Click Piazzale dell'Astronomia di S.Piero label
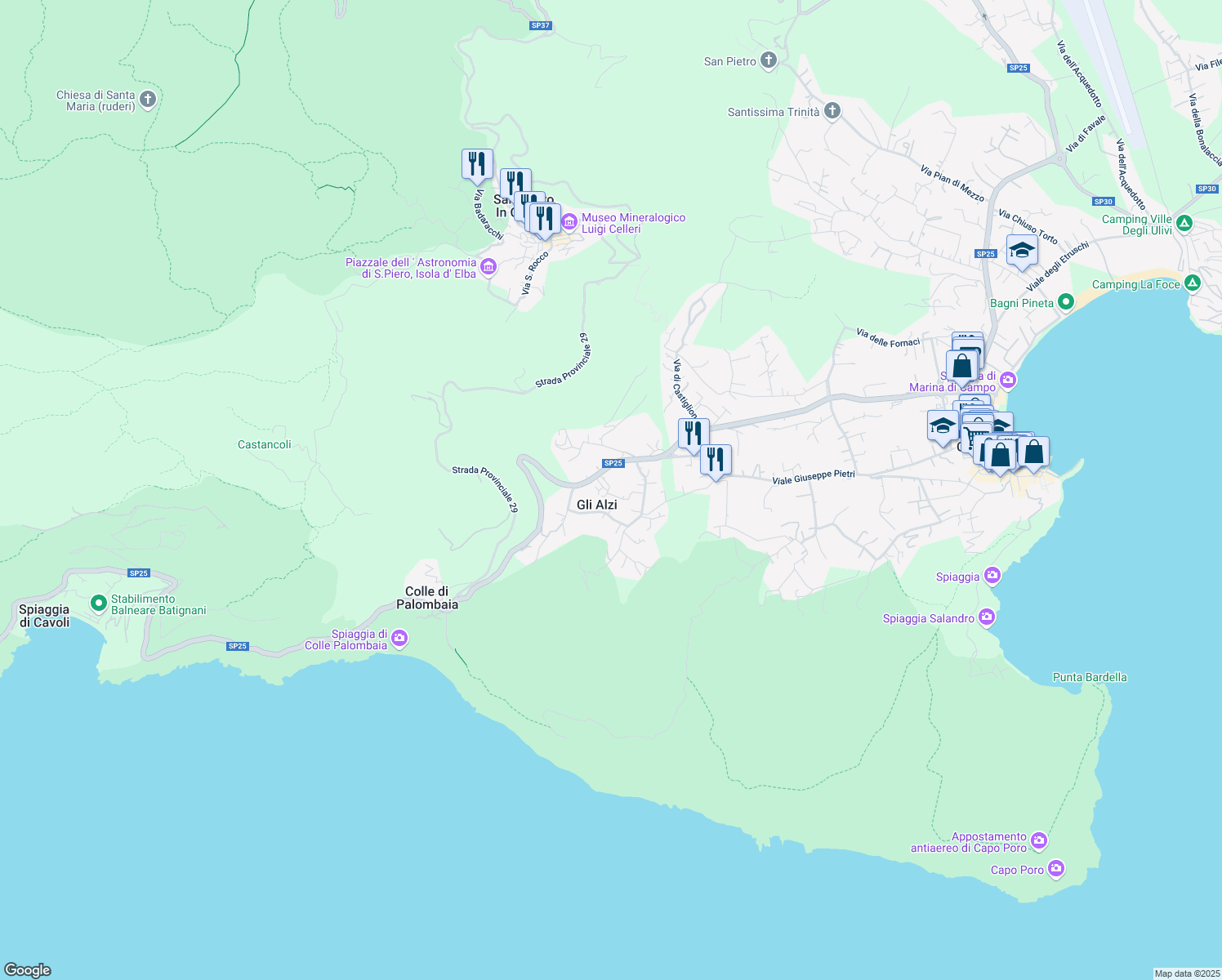 (411, 268)
